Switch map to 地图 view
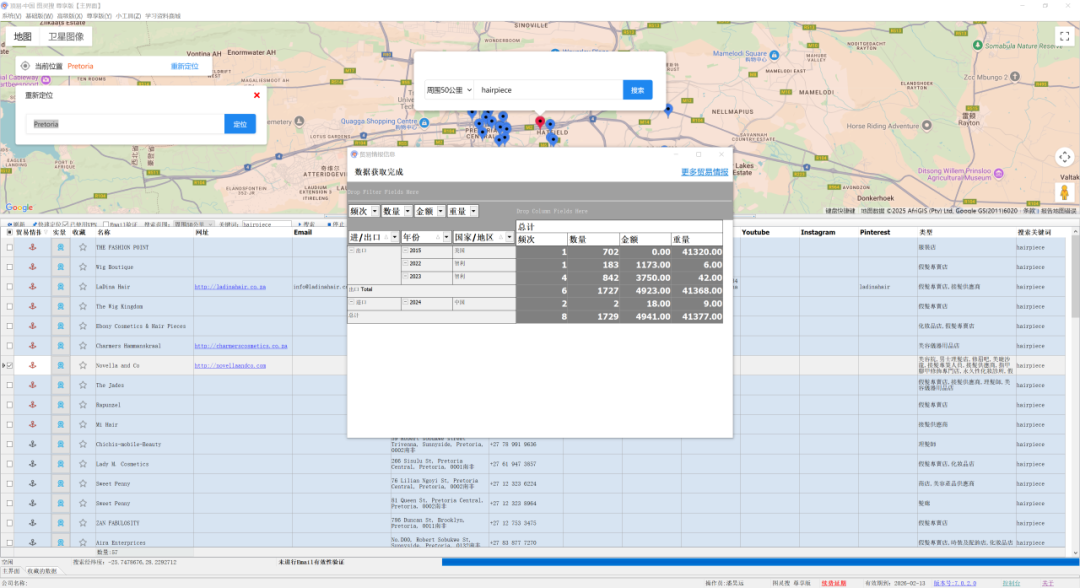1080x588 pixels. click(23, 36)
